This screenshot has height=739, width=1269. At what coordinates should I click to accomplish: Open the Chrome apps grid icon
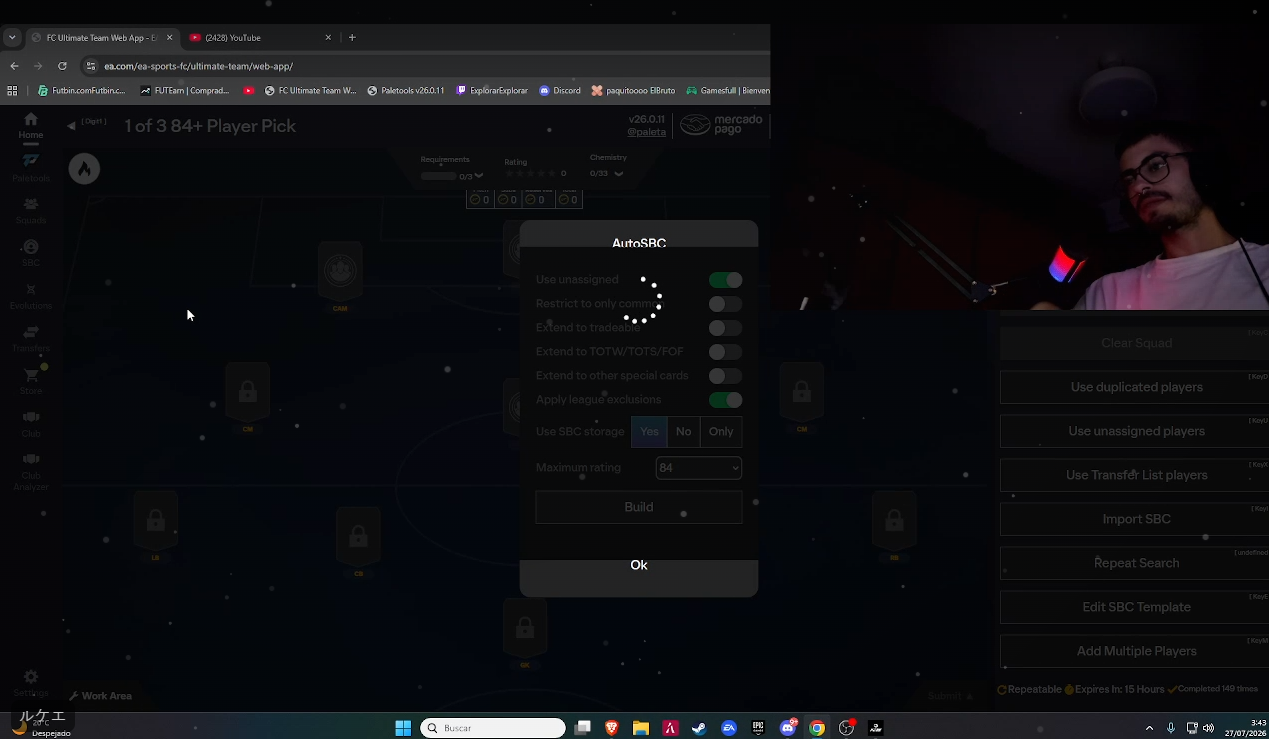pos(12,90)
